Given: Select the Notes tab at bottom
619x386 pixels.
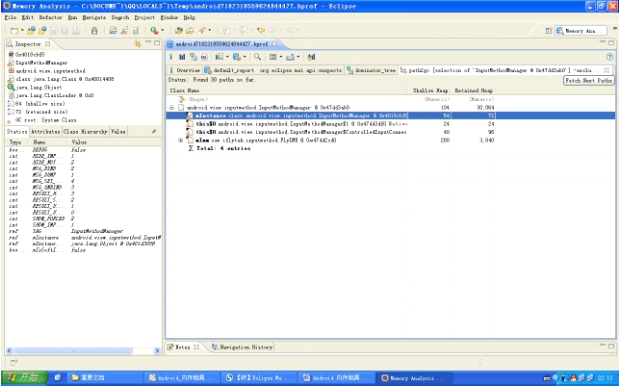Looking at the screenshot, I should pyautogui.click(x=183, y=347).
